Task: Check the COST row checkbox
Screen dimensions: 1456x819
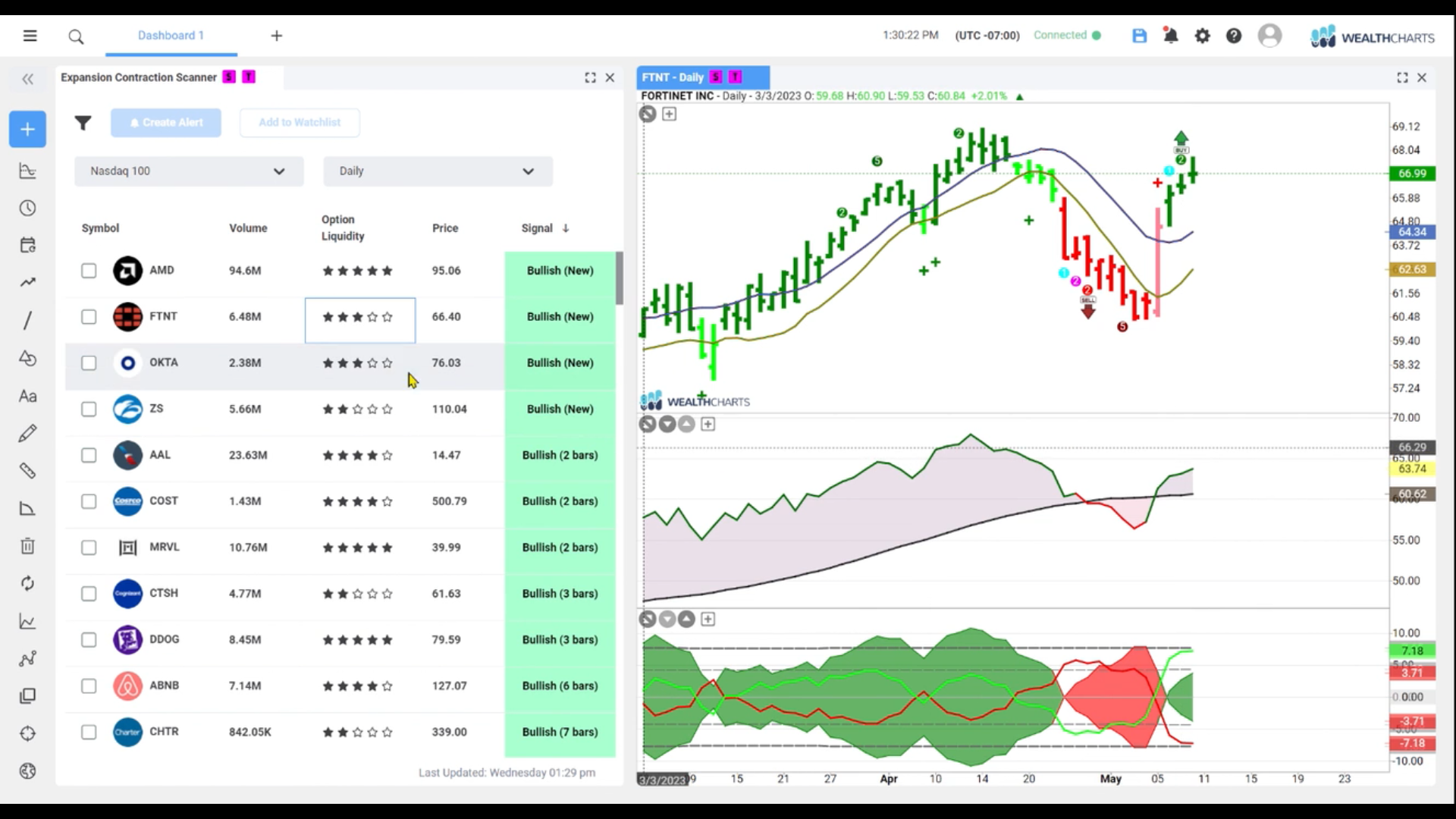Action: click(x=89, y=501)
